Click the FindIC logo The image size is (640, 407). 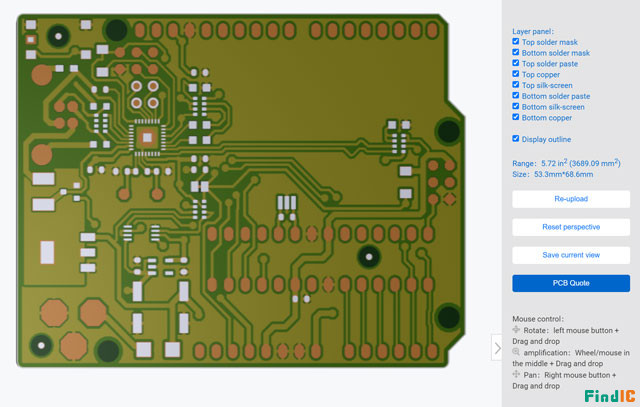(x=610, y=396)
